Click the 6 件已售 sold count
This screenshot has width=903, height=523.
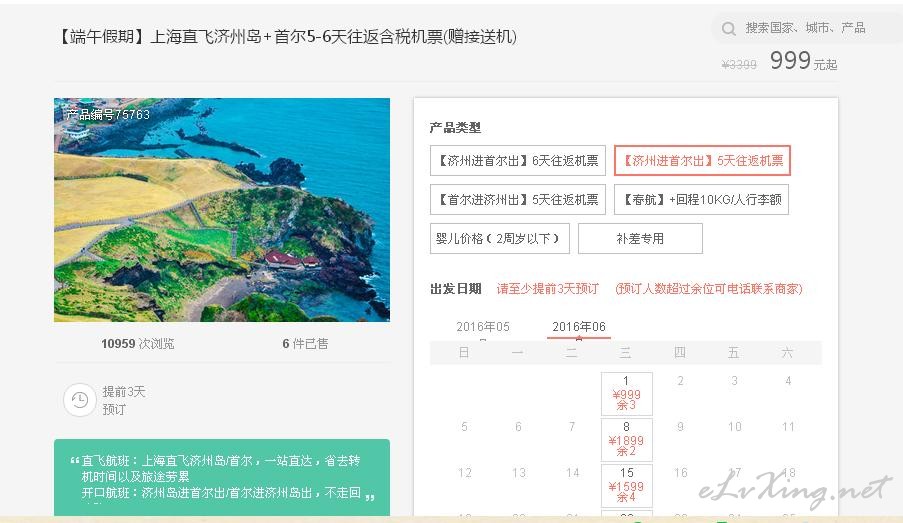click(x=305, y=344)
